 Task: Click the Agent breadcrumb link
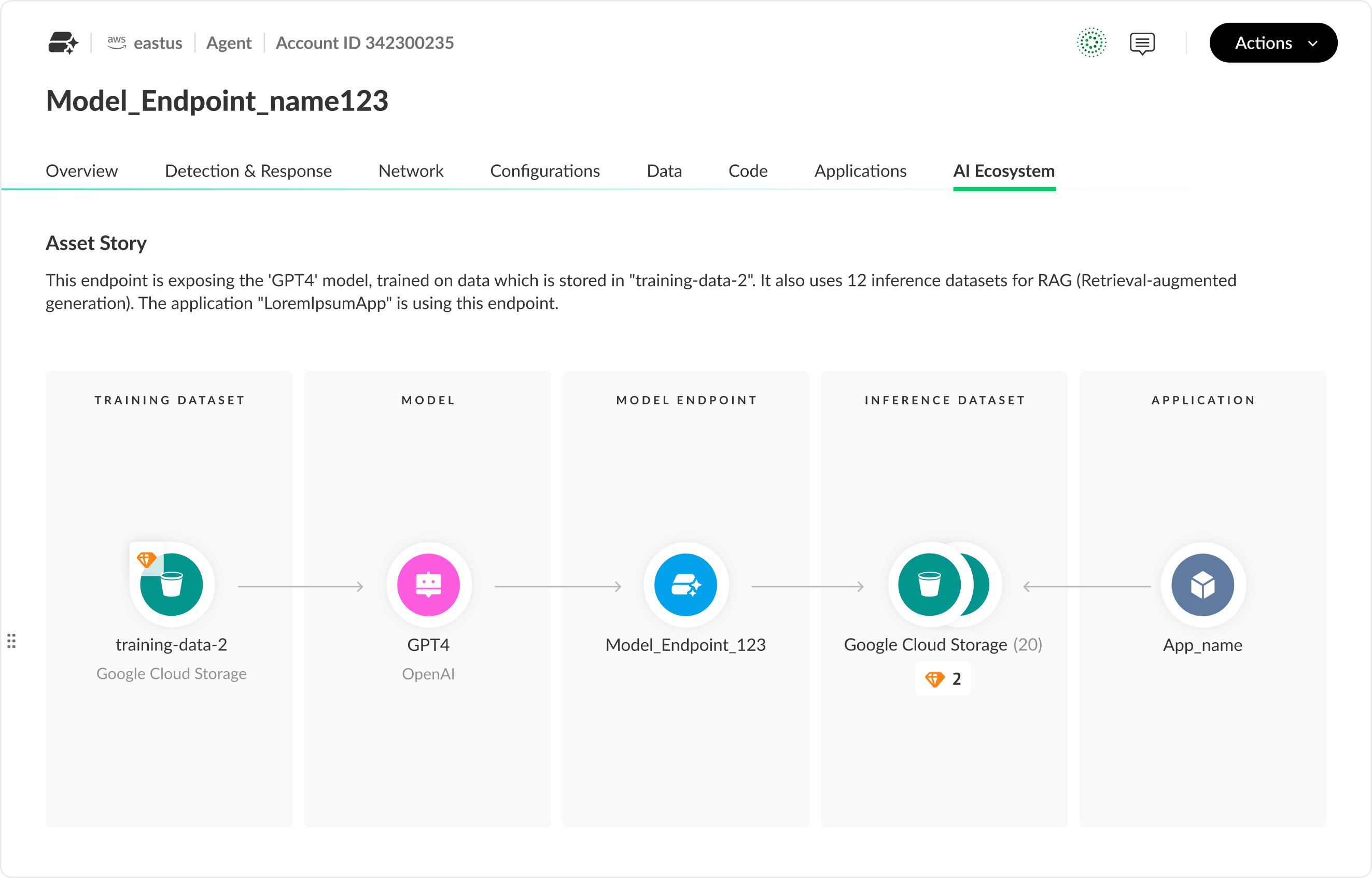click(228, 42)
